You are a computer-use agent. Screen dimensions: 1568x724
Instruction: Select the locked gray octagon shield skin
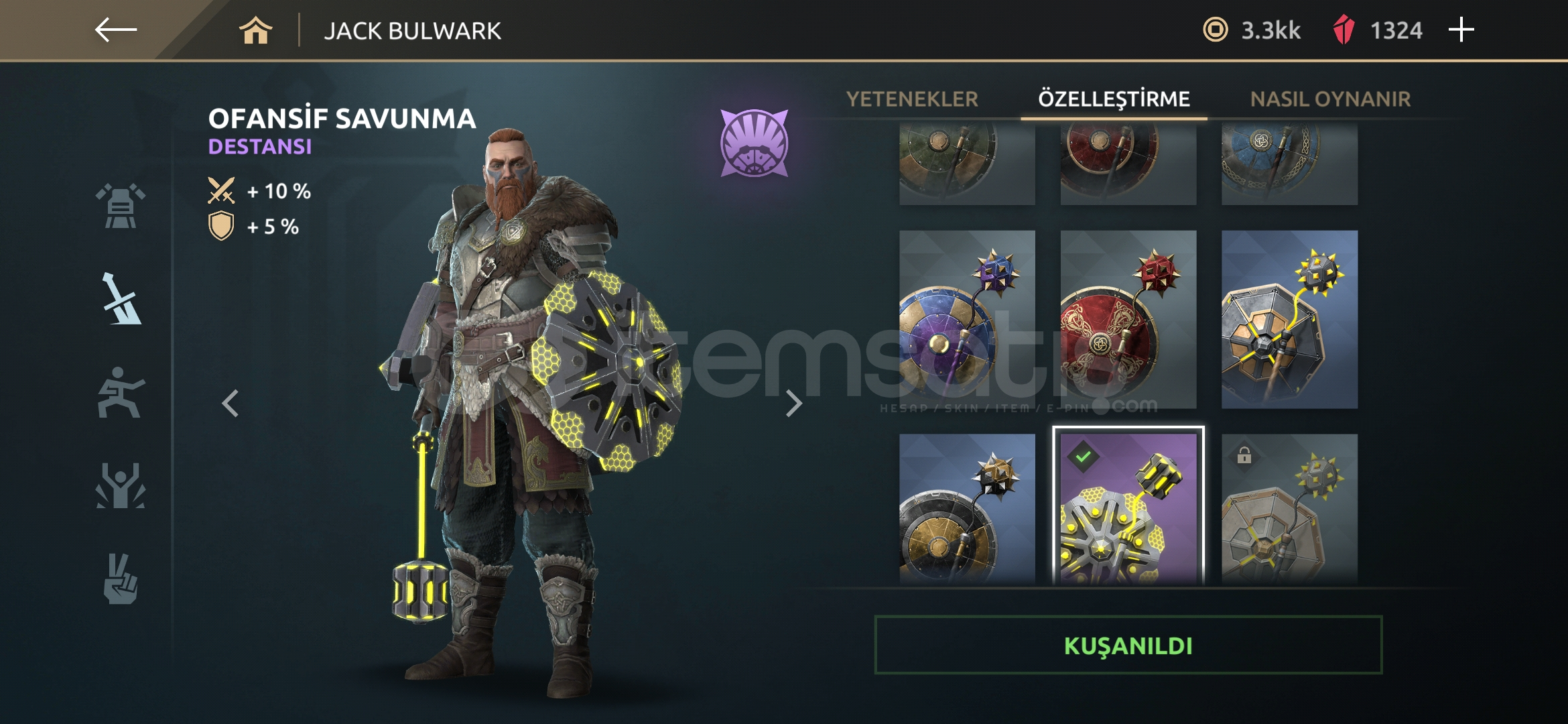[x=1290, y=508]
